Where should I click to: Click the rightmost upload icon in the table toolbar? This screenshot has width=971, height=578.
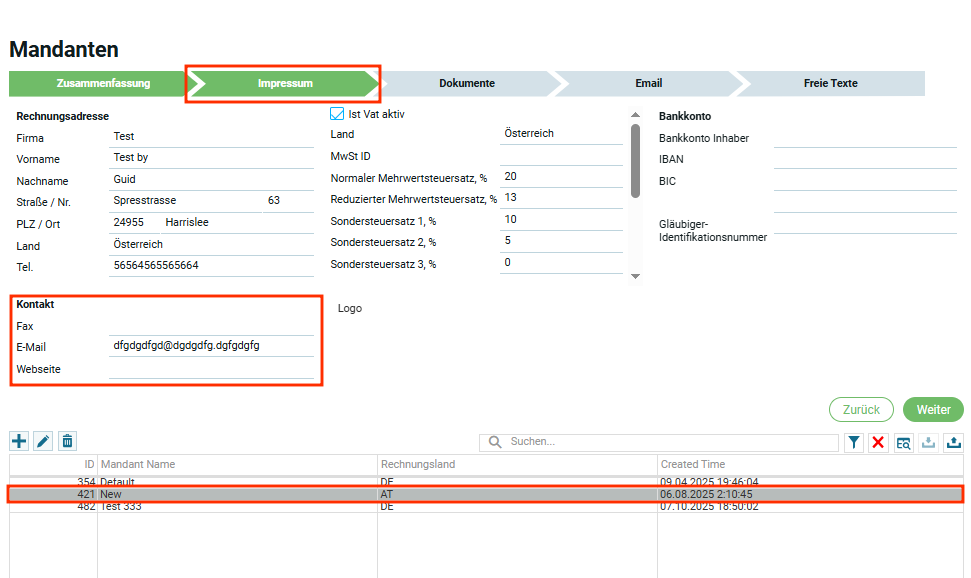(x=953, y=442)
